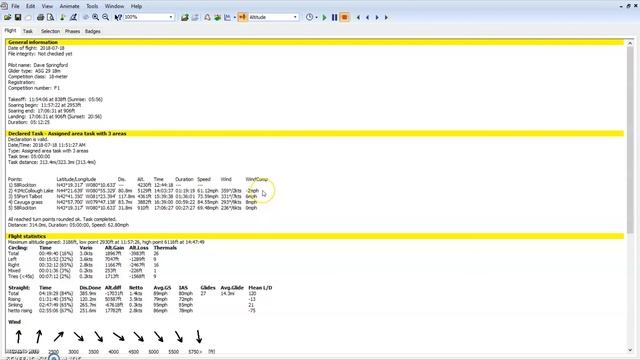
Task: Click the clock time icon
Action: pyautogui.click(x=309, y=17)
